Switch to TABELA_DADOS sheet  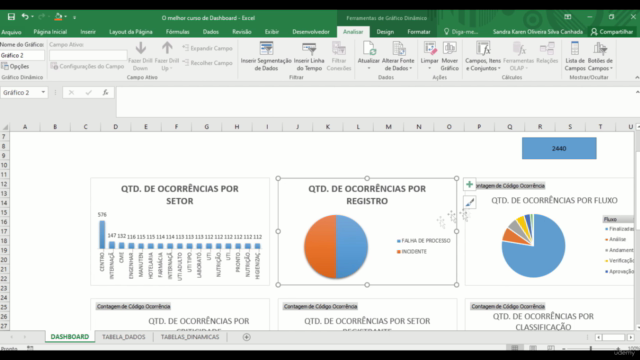(123, 337)
